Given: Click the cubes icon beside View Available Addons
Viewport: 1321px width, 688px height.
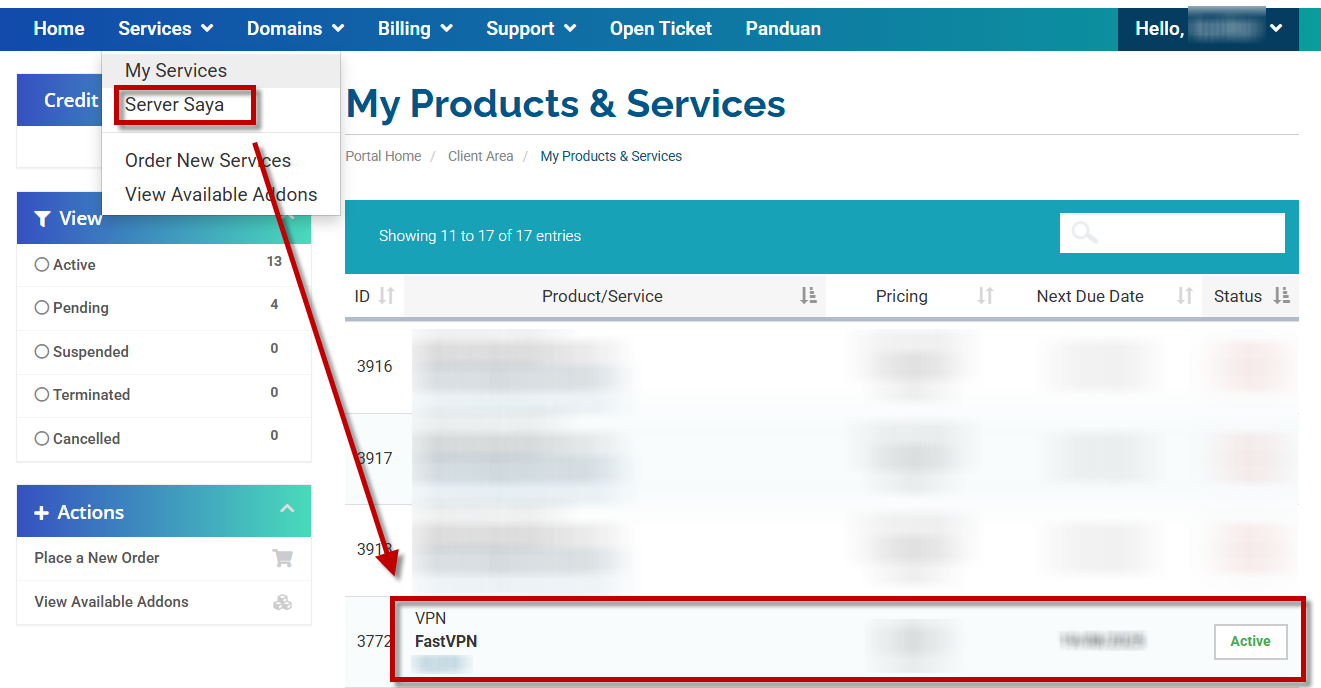Looking at the screenshot, I should [282, 602].
